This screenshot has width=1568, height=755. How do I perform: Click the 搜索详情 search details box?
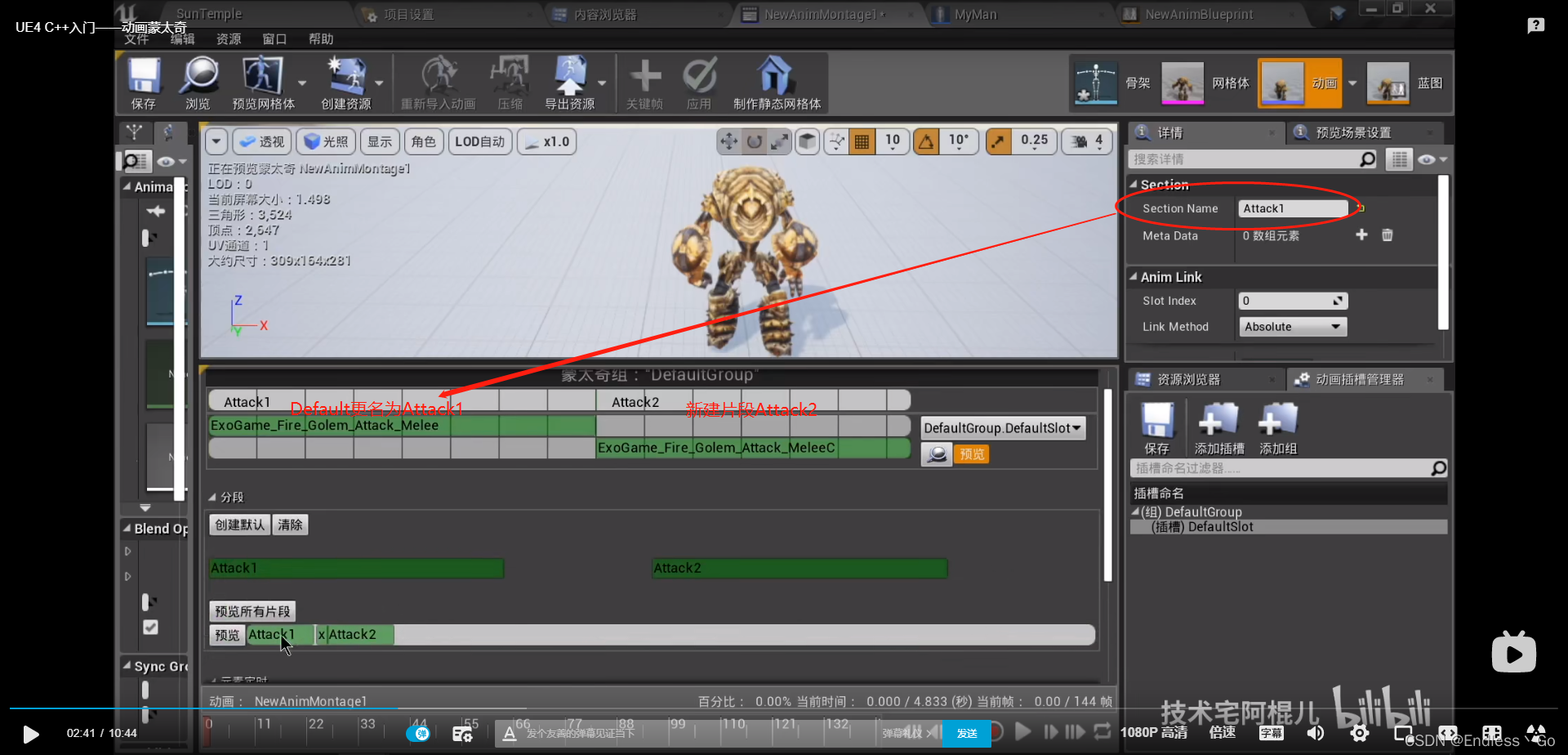tap(1254, 159)
